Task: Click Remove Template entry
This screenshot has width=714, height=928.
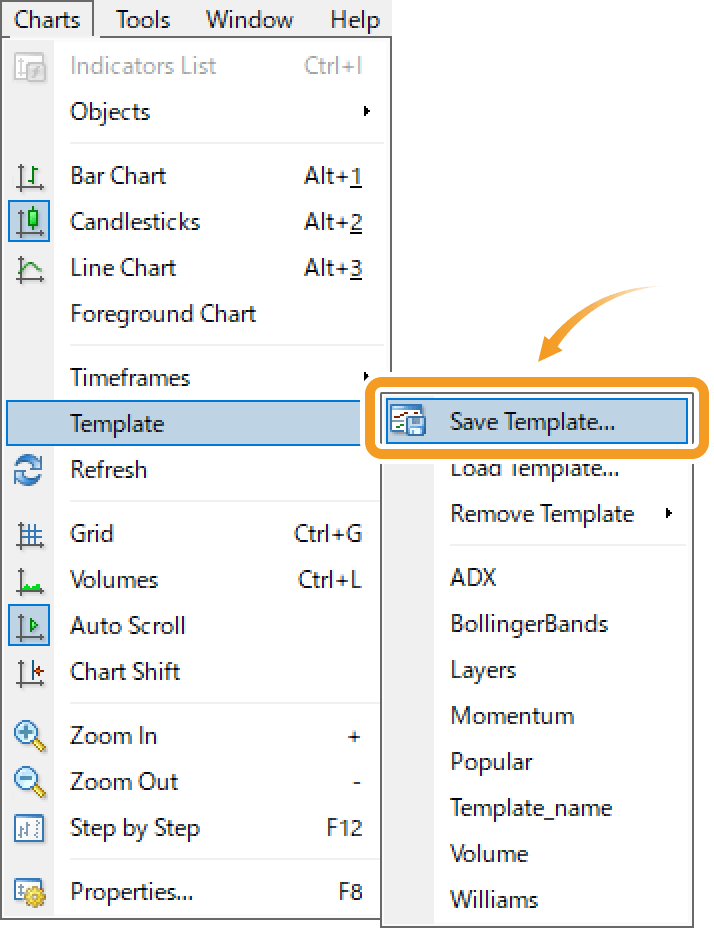Action: pyautogui.click(x=537, y=514)
